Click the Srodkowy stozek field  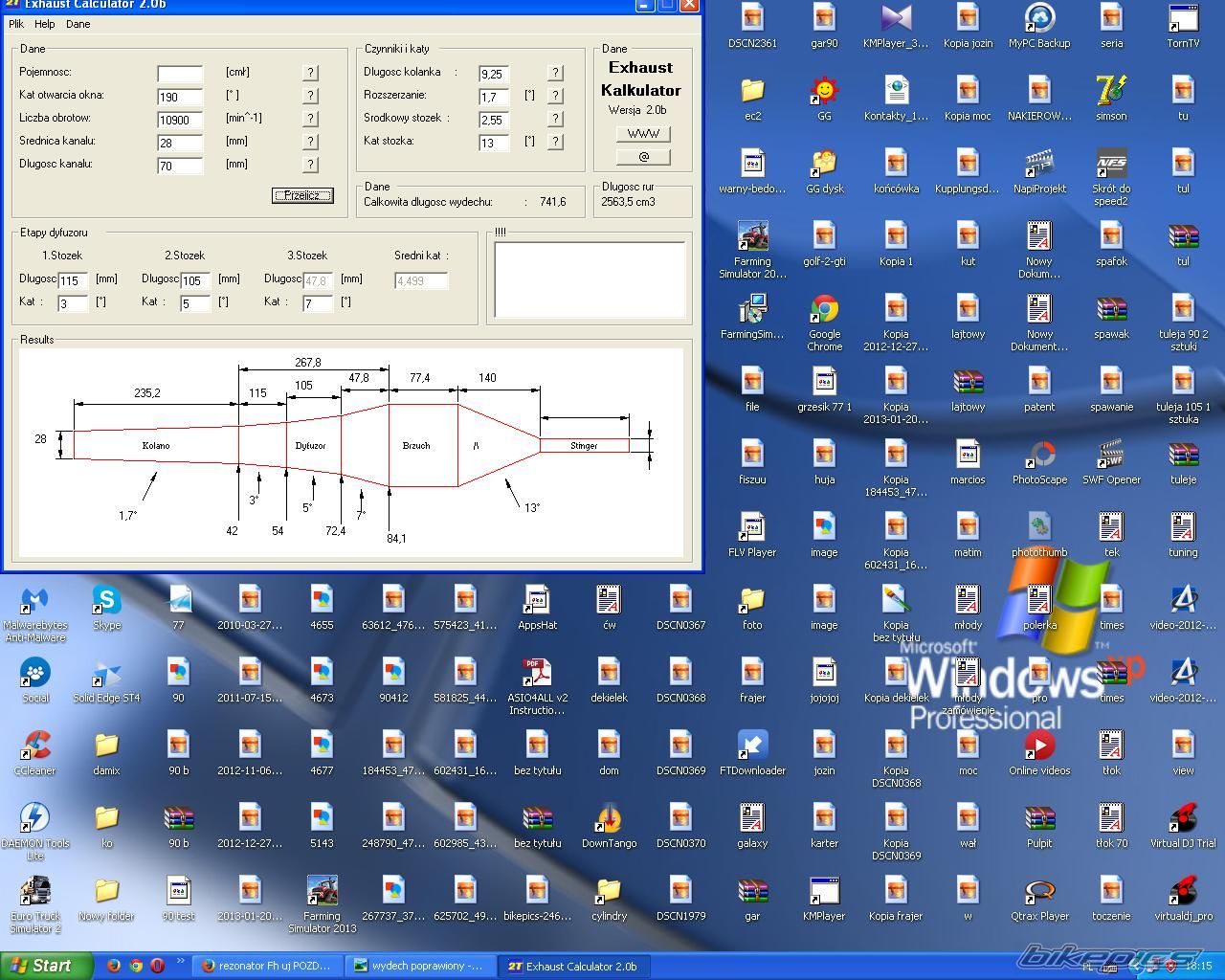494,120
